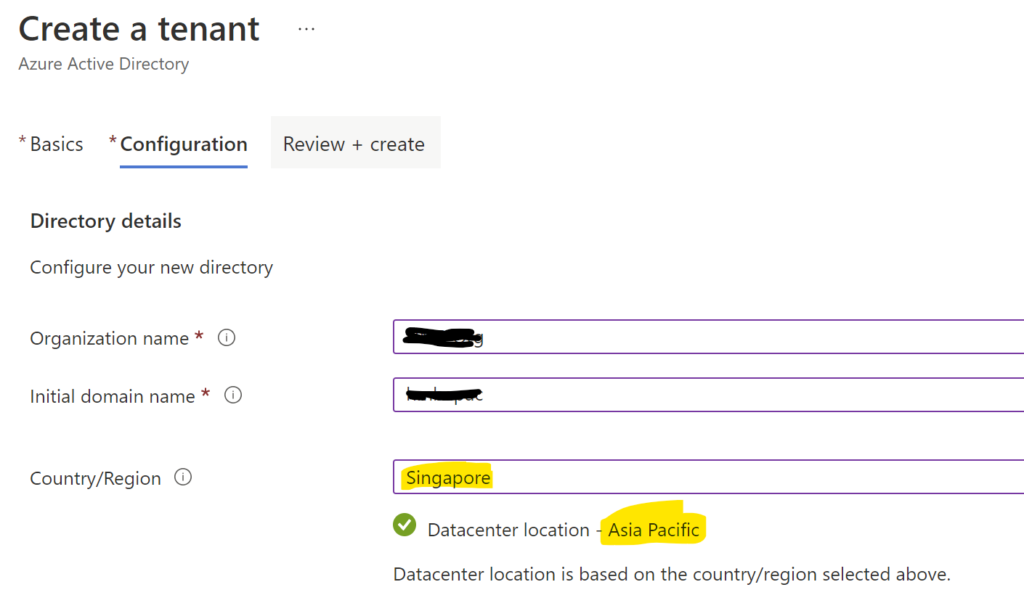Click the Create a tenant page title
The height and width of the screenshot is (611, 1024).
139,29
